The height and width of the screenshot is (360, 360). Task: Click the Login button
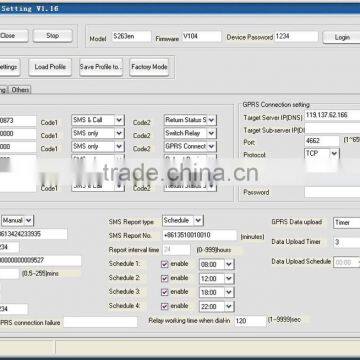341,37
